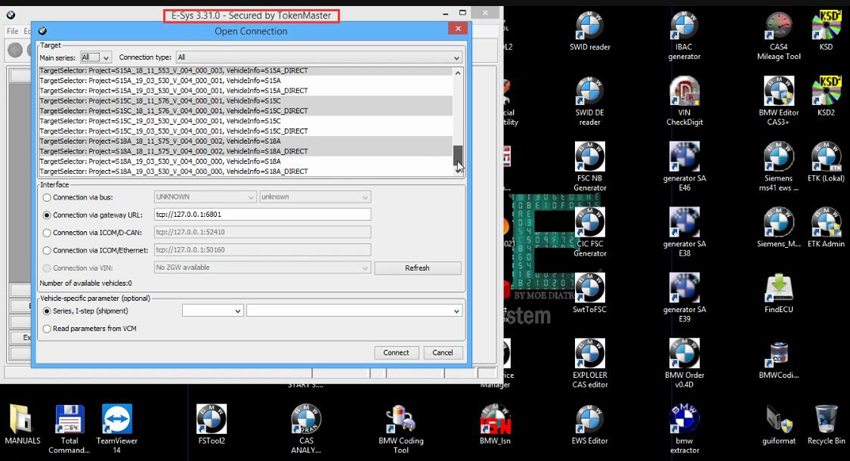Select S18A_18_11_575 VehicleInfo=S18A_DIRECT row

click(245, 151)
